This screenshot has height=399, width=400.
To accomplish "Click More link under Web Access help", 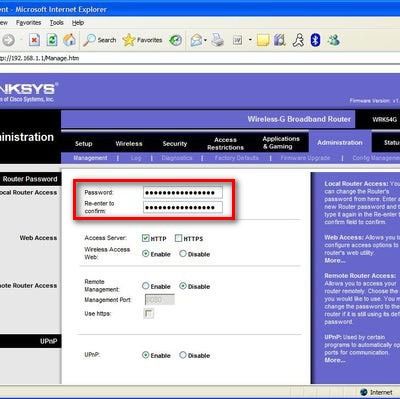I will pyautogui.click(x=335, y=261).
